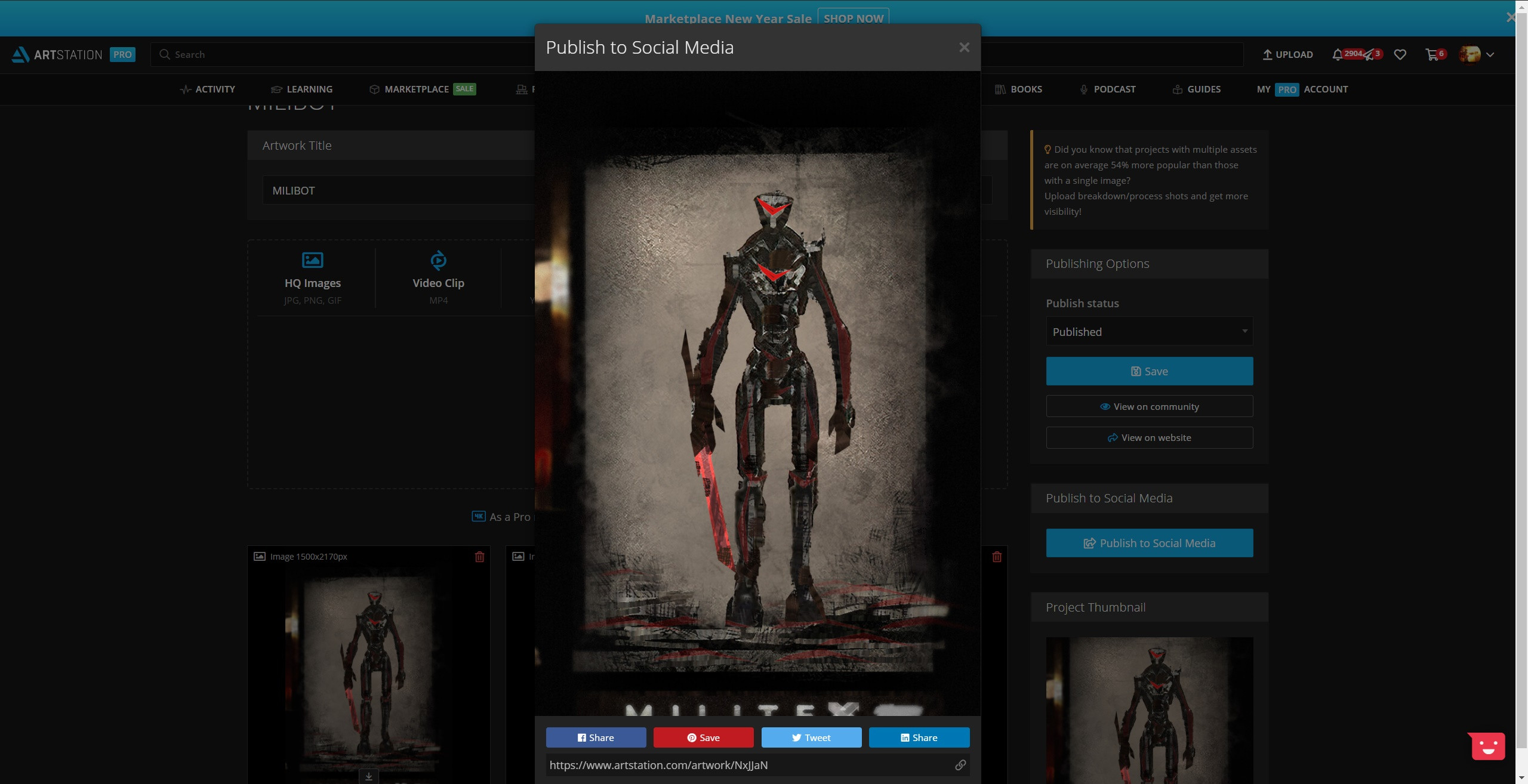Screen dimensions: 1528x784
Task: Go to LEARNING section
Action: pyautogui.click(x=301, y=89)
